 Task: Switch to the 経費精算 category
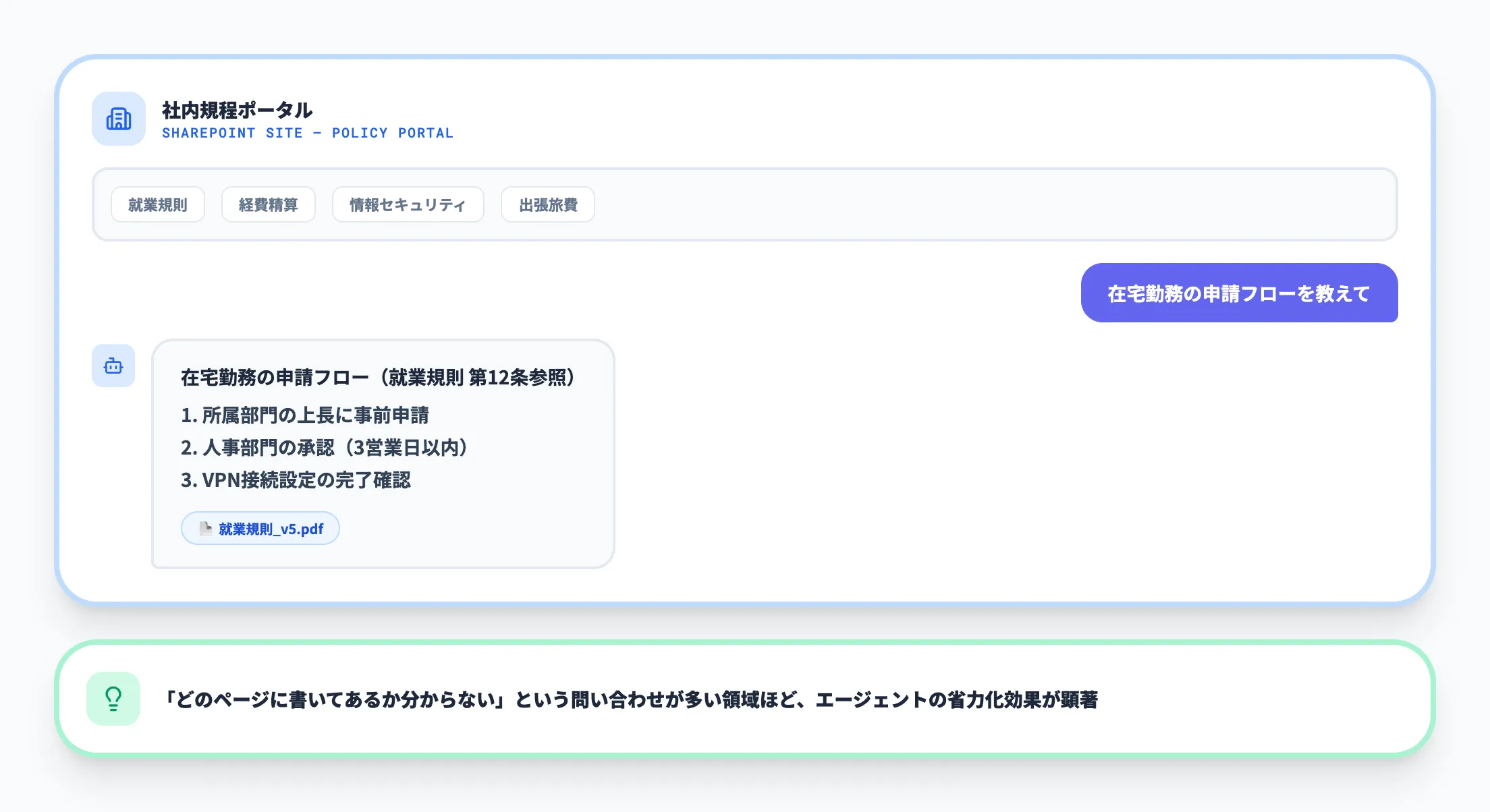coord(269,204)
